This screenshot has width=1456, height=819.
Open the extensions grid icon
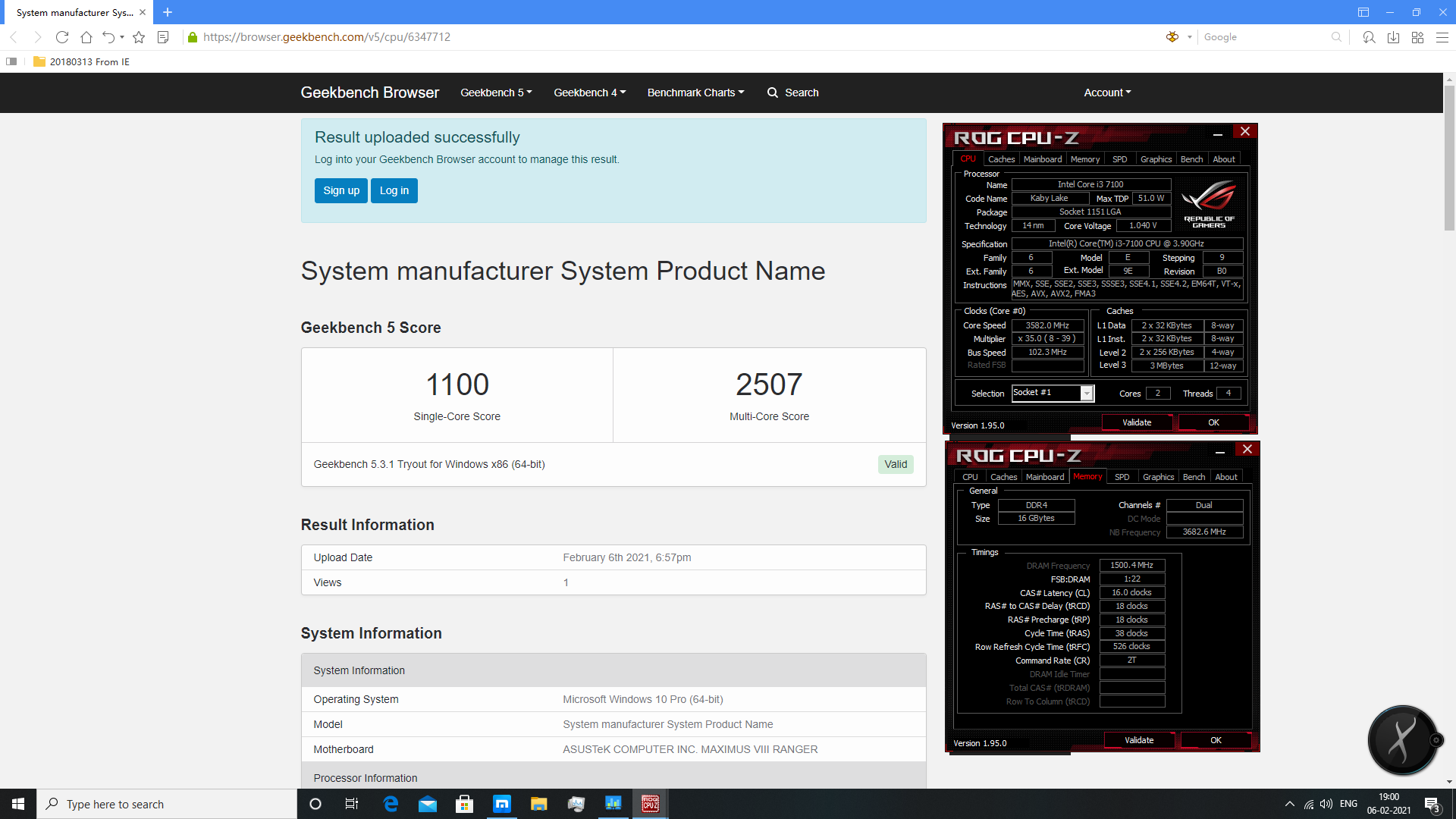coord(1417,37)
